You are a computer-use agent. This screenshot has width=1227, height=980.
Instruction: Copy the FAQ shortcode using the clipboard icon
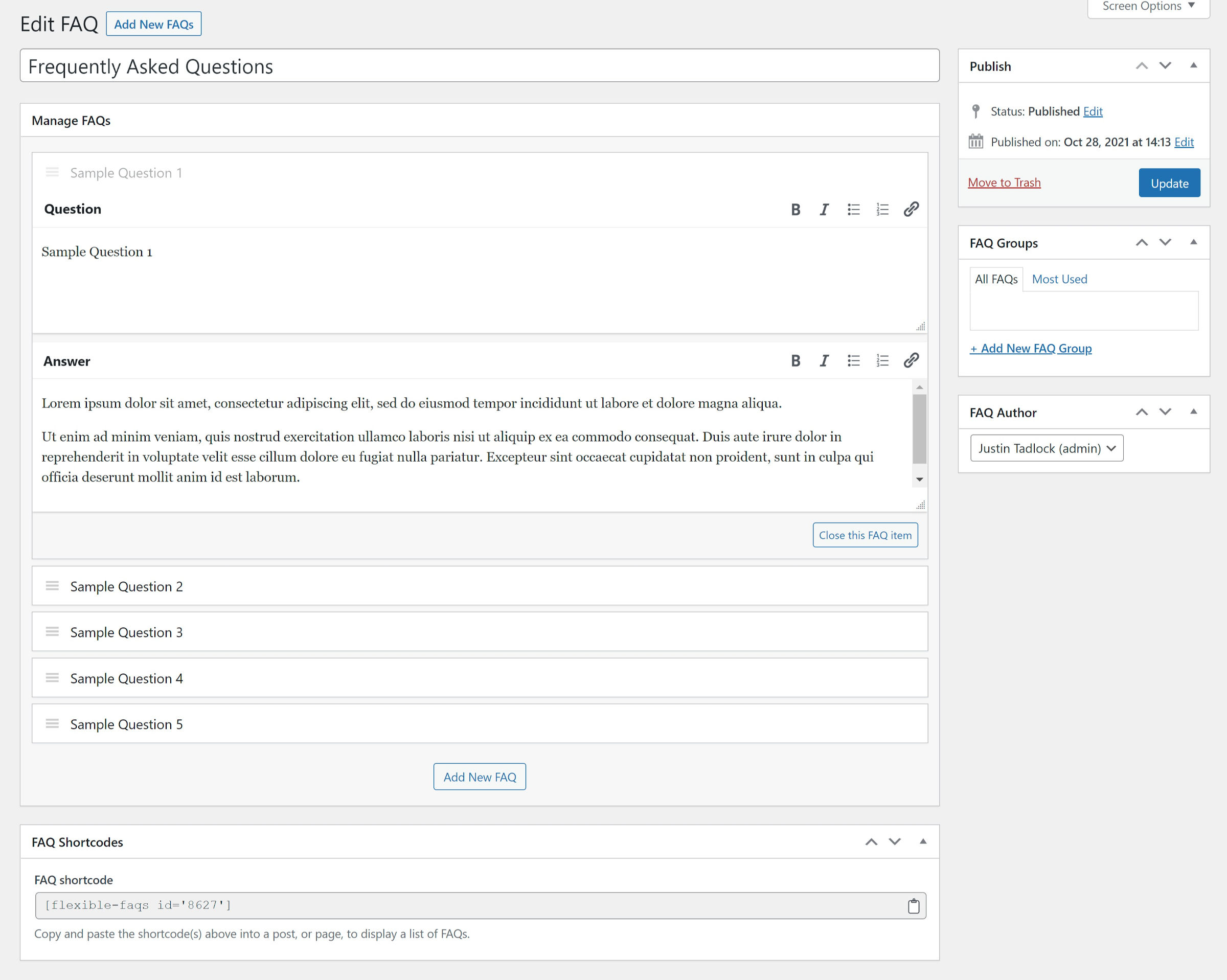pos(914,905)
